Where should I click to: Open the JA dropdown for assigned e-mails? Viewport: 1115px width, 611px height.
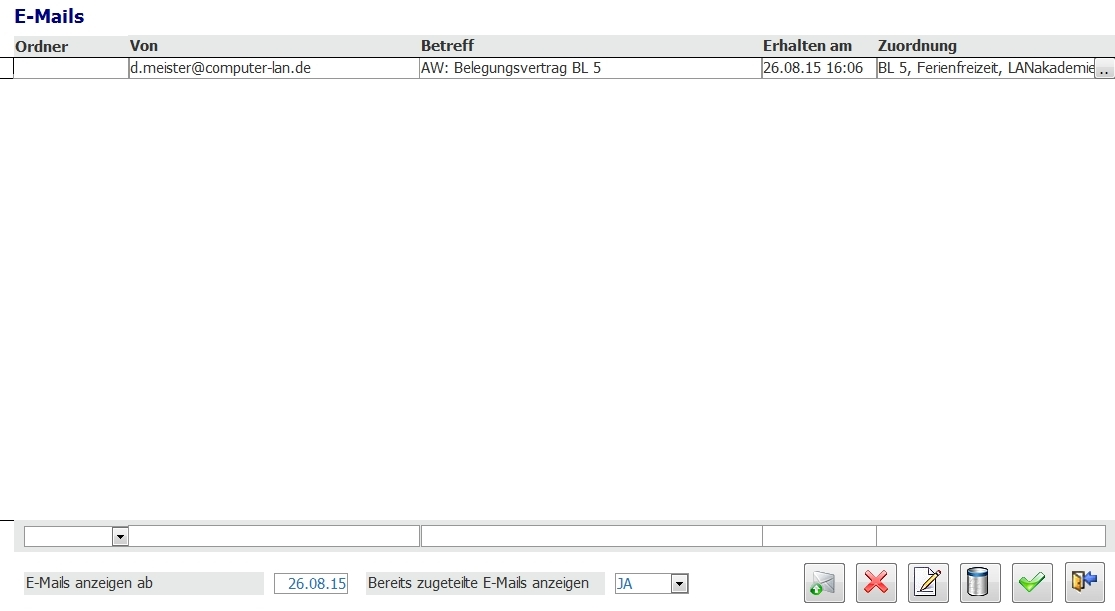pyautogui.click(x=679, y=584)
